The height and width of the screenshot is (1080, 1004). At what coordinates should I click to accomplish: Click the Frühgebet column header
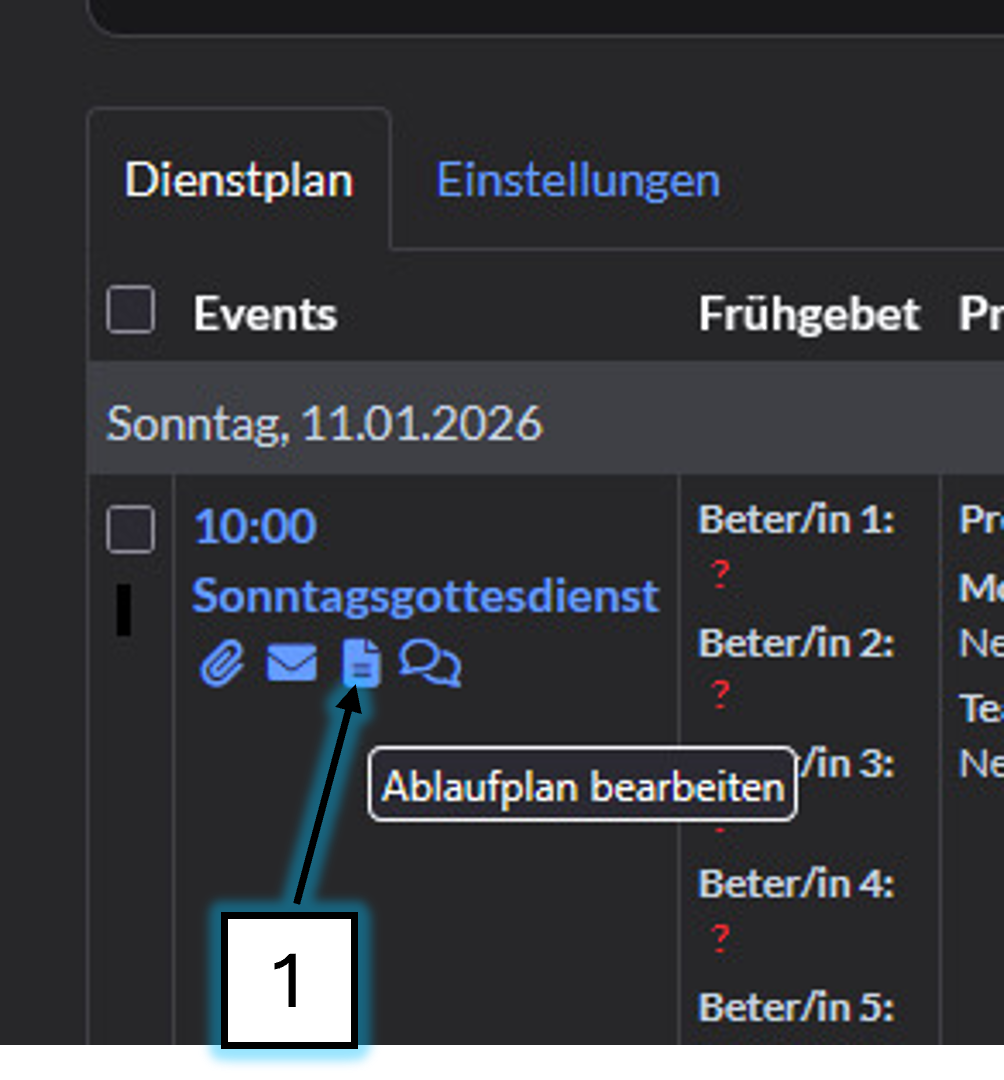(x=809, y=315)
